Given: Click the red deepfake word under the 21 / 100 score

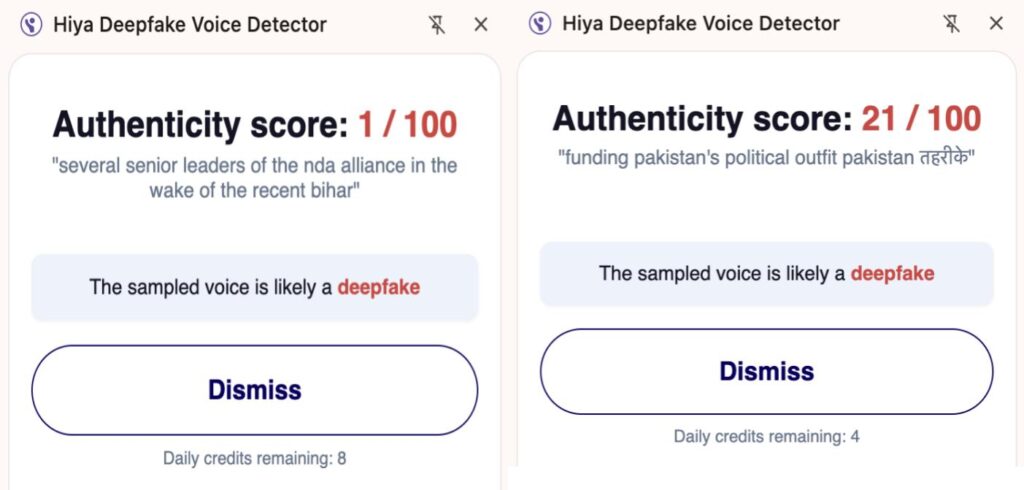Looking at the screenshot, I should (x=892, y=273).
